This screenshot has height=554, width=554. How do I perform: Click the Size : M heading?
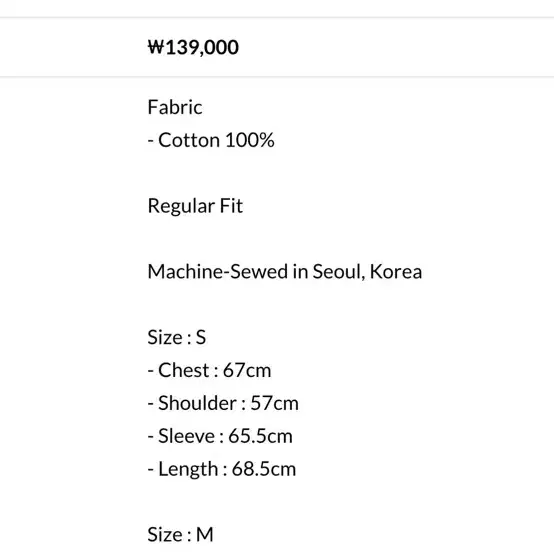click(x=181, y=534)
